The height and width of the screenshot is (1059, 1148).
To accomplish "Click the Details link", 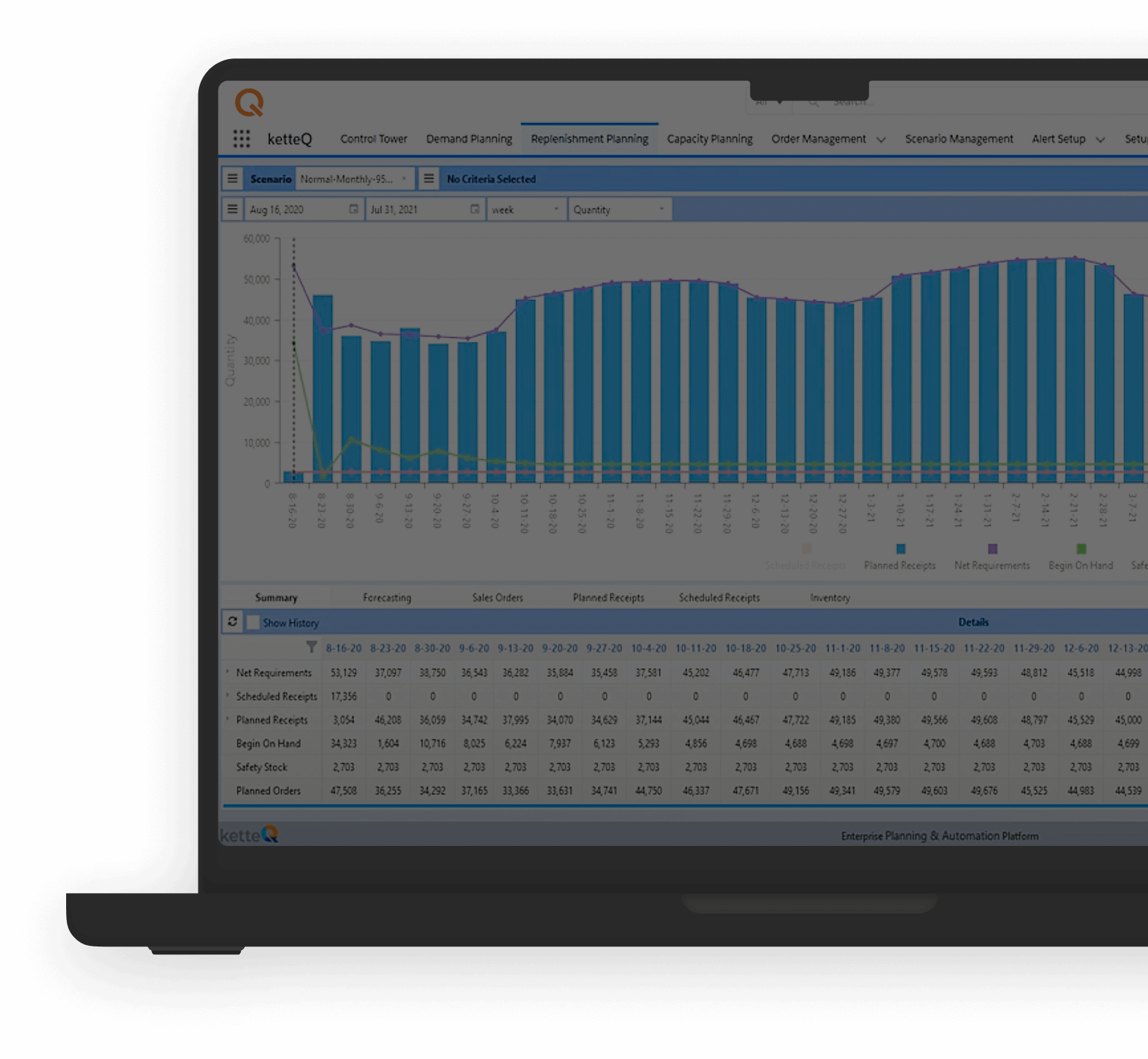I will (x=975, y=622).
